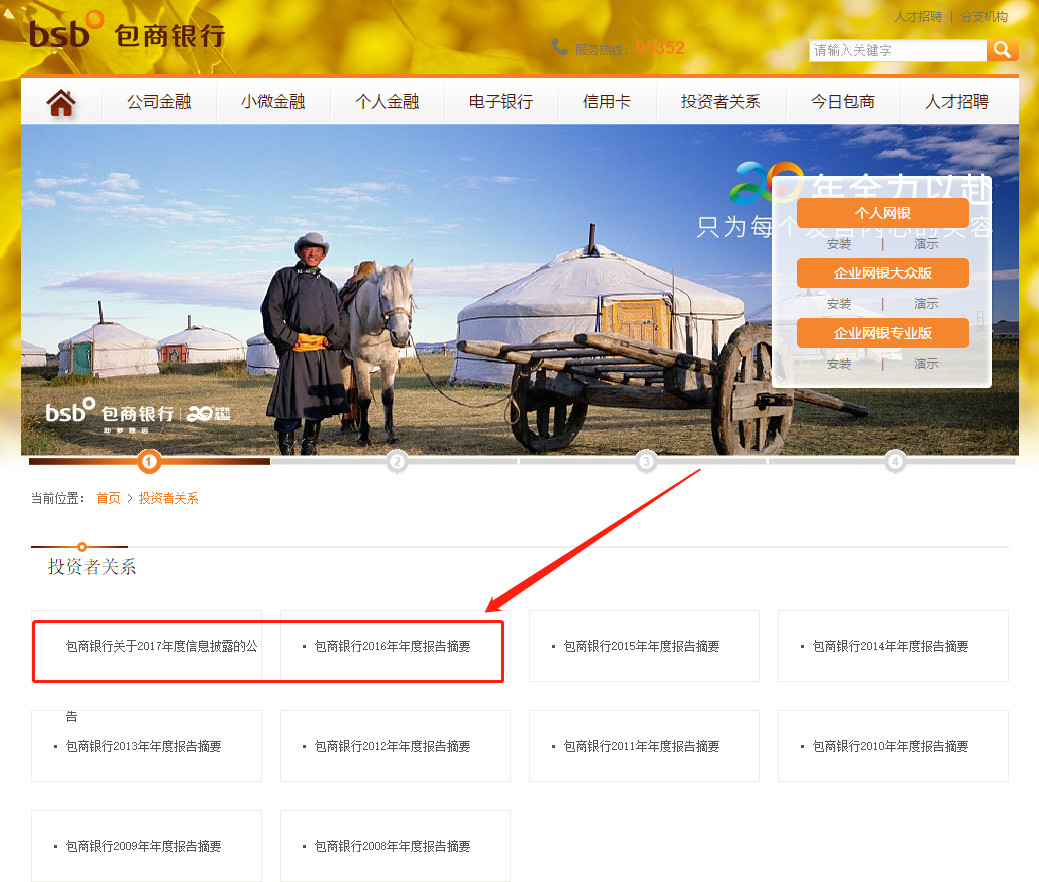Click the bsb 包商银行 logo

pyautogui.click(x=126, y=33)
